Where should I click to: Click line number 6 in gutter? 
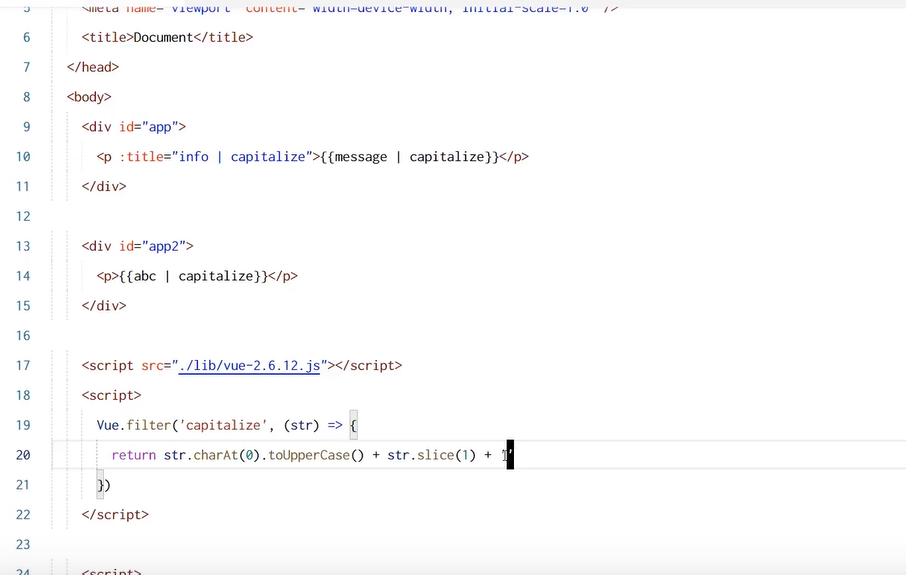click(x=27, y=38)
